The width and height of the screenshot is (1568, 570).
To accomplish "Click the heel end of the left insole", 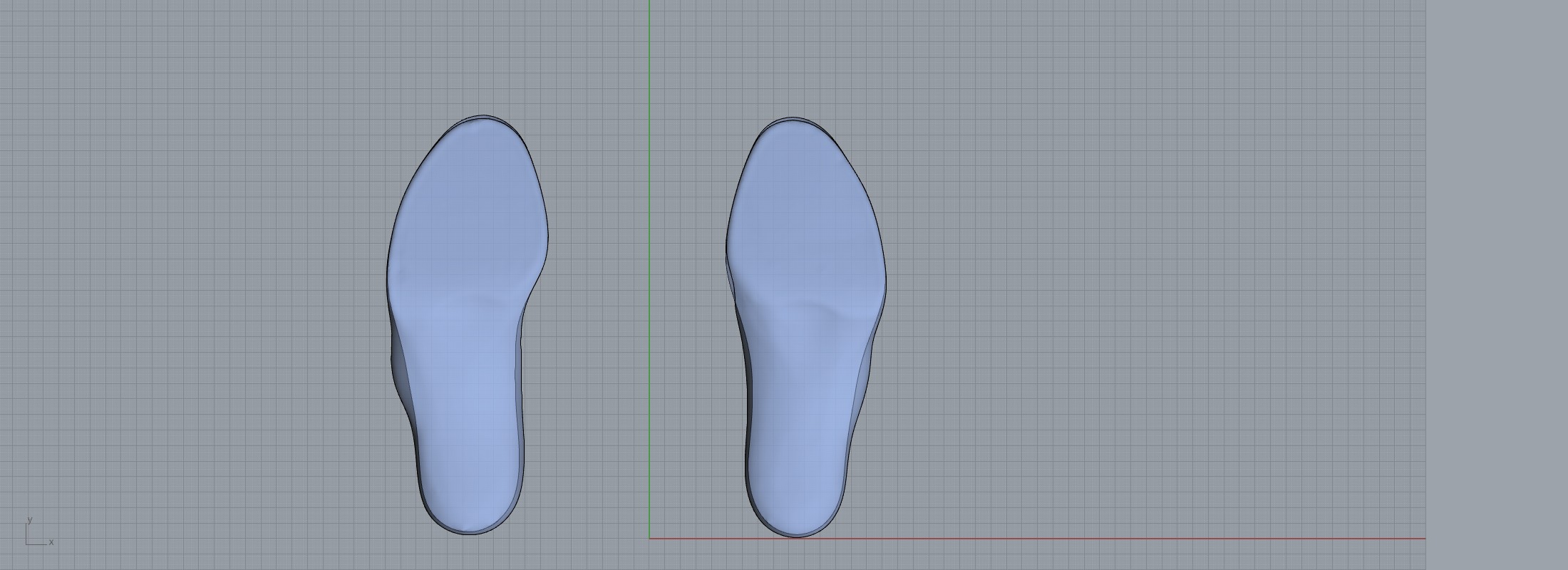I will point(468,533).
